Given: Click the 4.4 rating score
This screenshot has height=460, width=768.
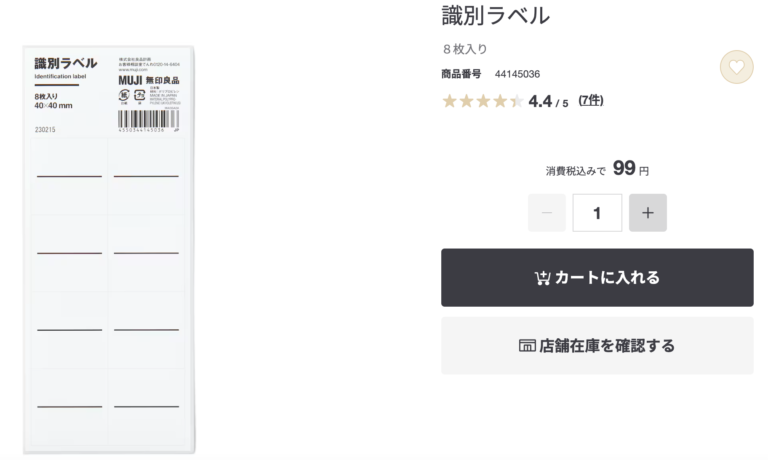Looking at the screenshot, I should (540, 101).
